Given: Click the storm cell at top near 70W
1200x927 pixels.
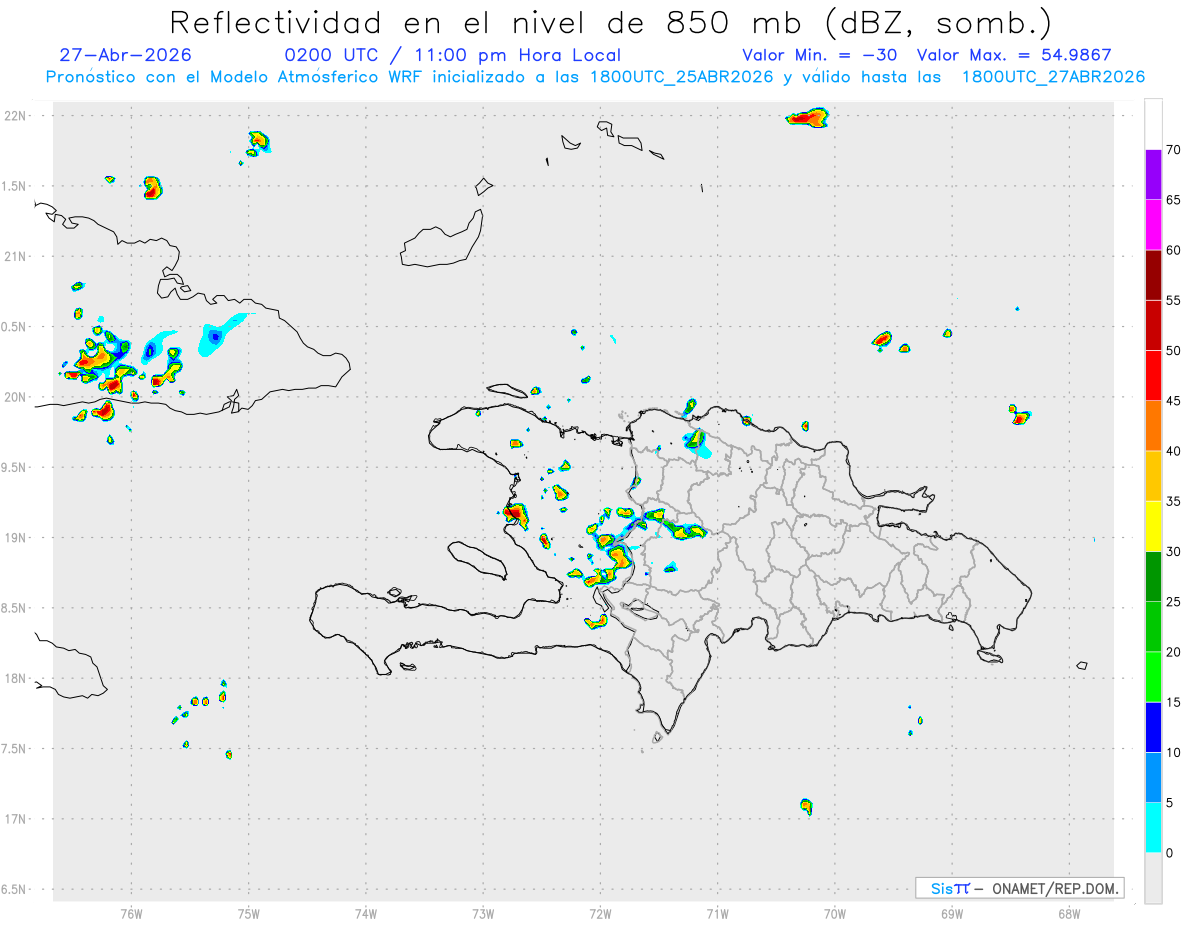Looking at the screenshot, I should point(808,118).
